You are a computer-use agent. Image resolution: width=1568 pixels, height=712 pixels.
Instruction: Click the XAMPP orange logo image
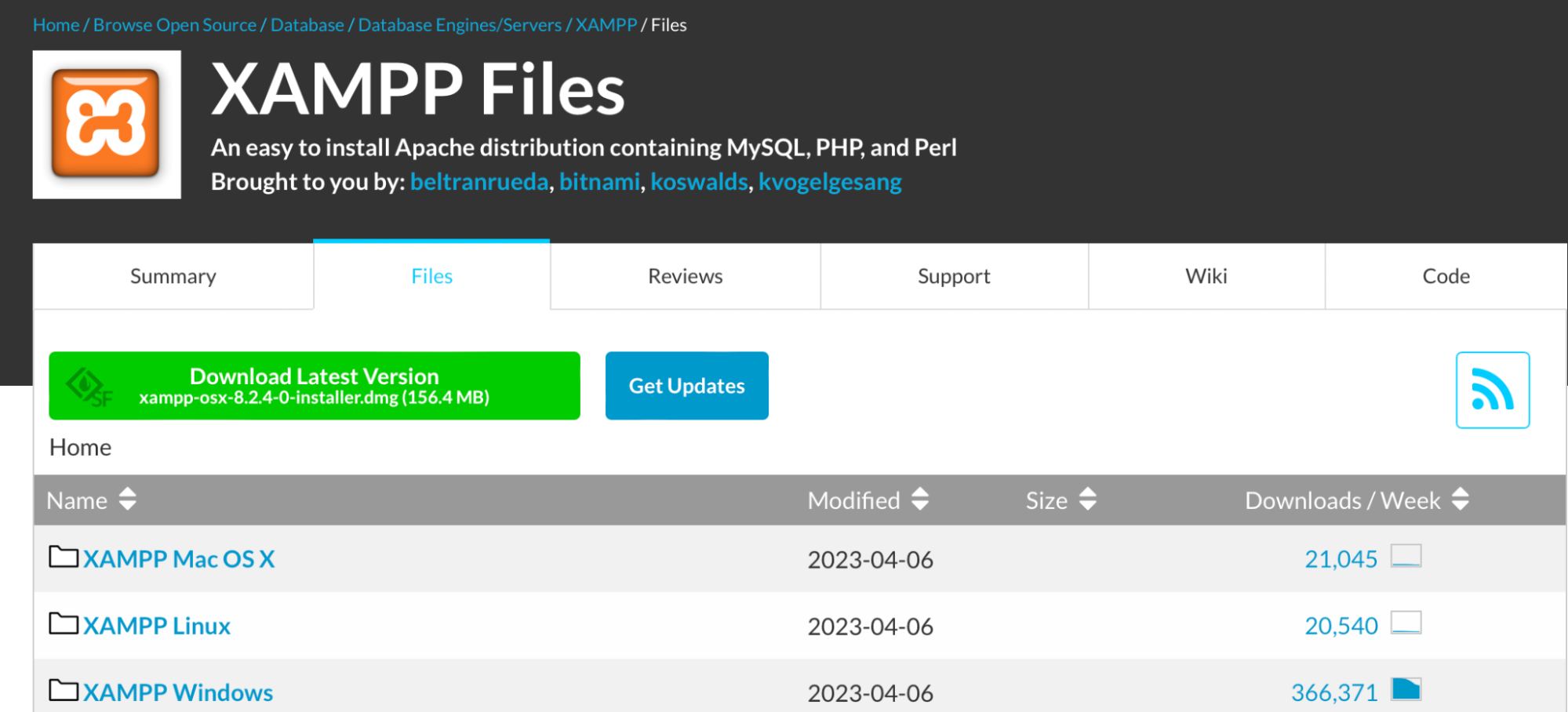107,125
